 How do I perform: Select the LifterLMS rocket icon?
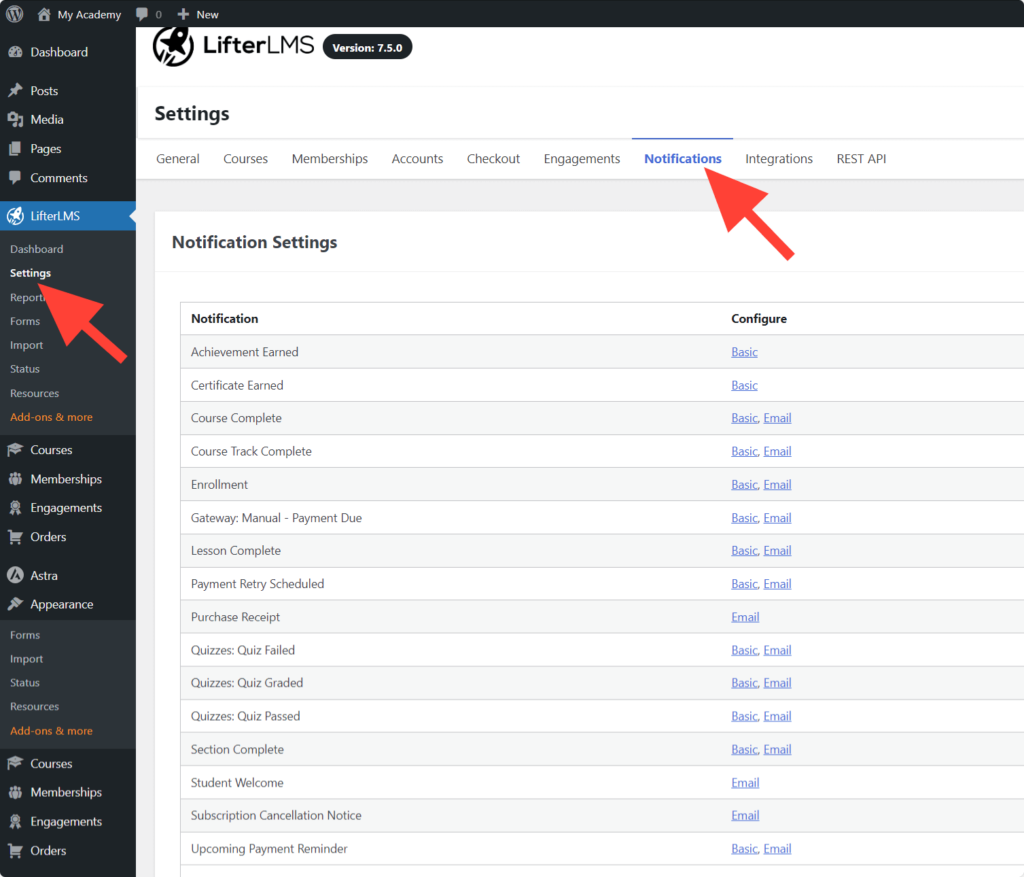[16, 215]
